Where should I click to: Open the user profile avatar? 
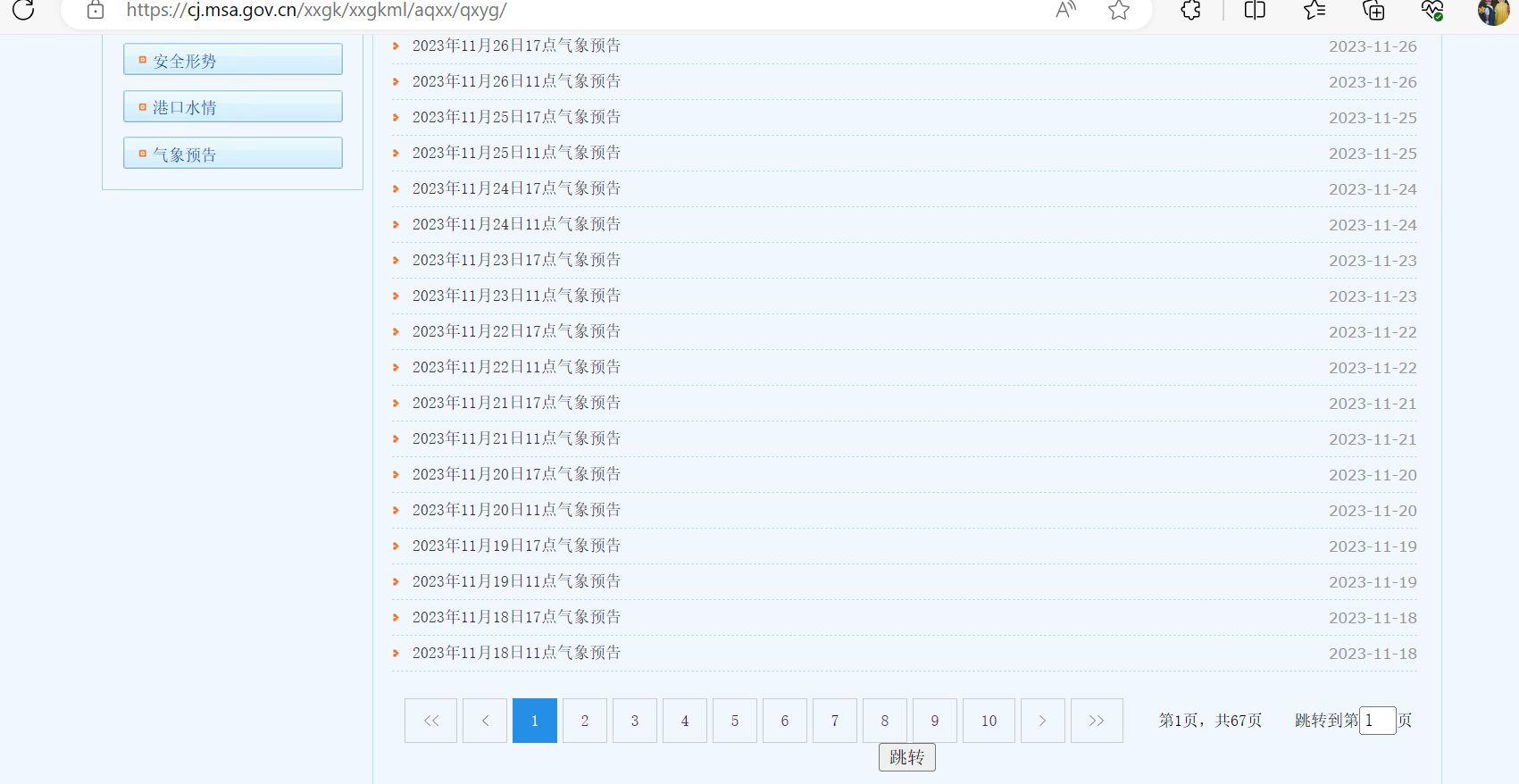point(1492,12)
